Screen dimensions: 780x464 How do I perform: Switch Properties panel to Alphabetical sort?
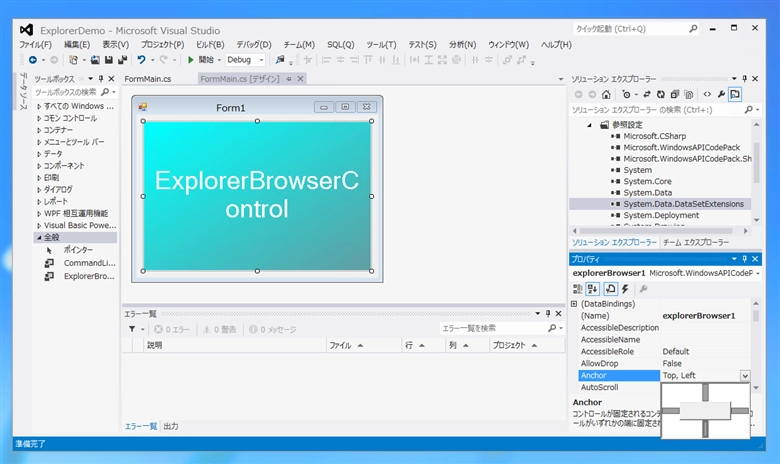pyautogui.click(x=592, y=289)
